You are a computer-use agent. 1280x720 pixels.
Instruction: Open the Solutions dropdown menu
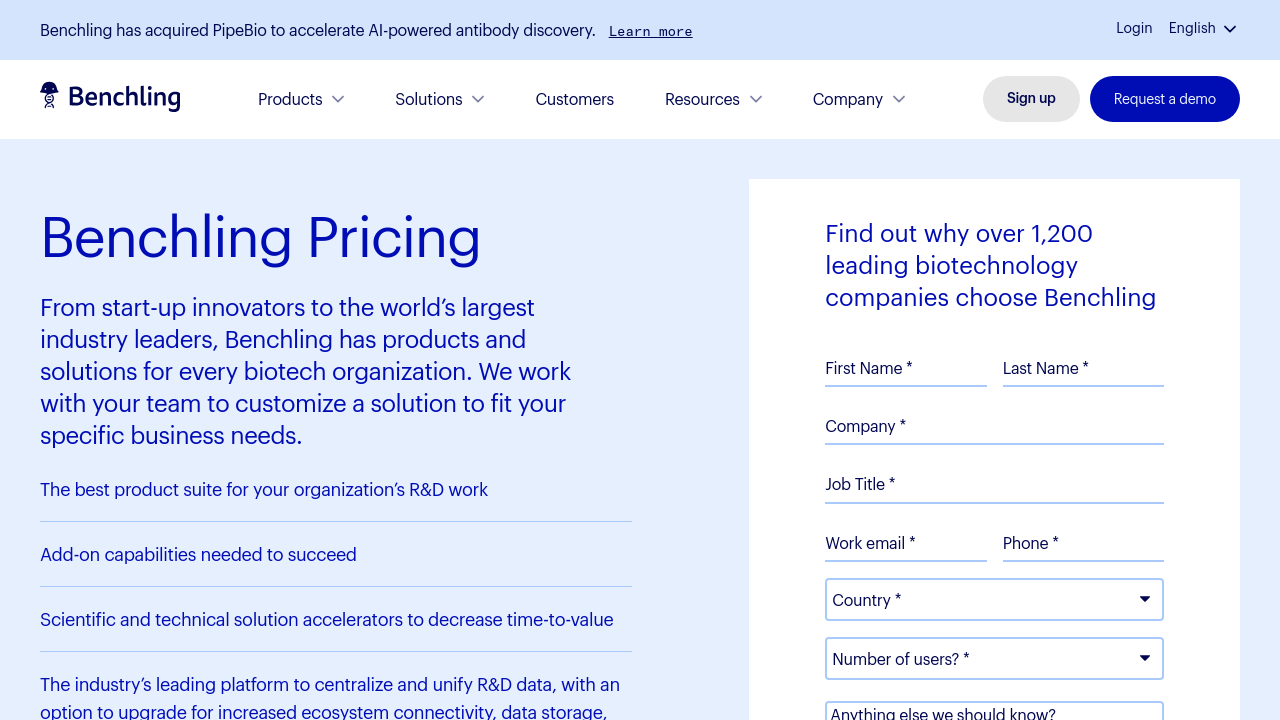tap(439, 99)
